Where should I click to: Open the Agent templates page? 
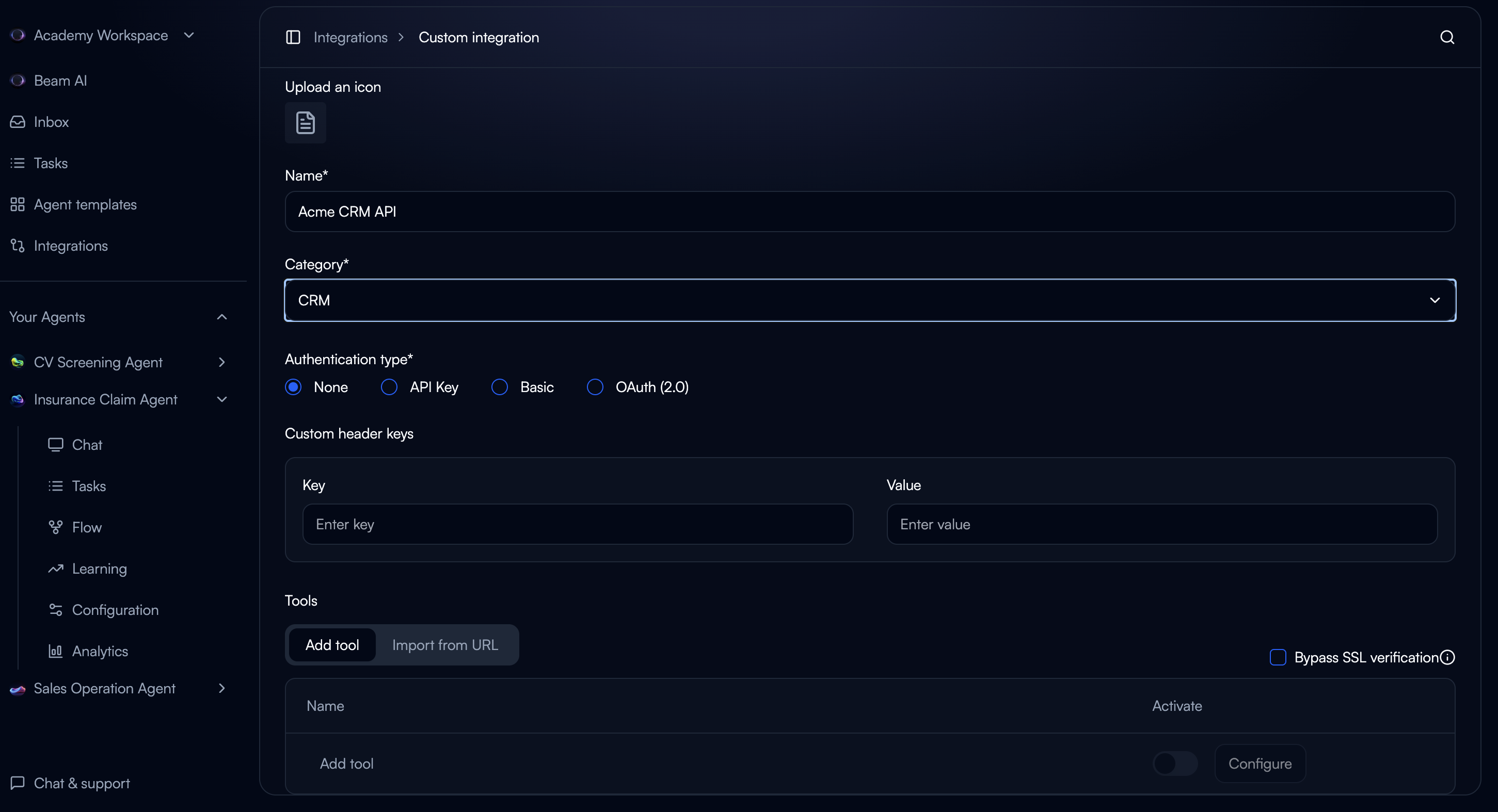(85, 205)
